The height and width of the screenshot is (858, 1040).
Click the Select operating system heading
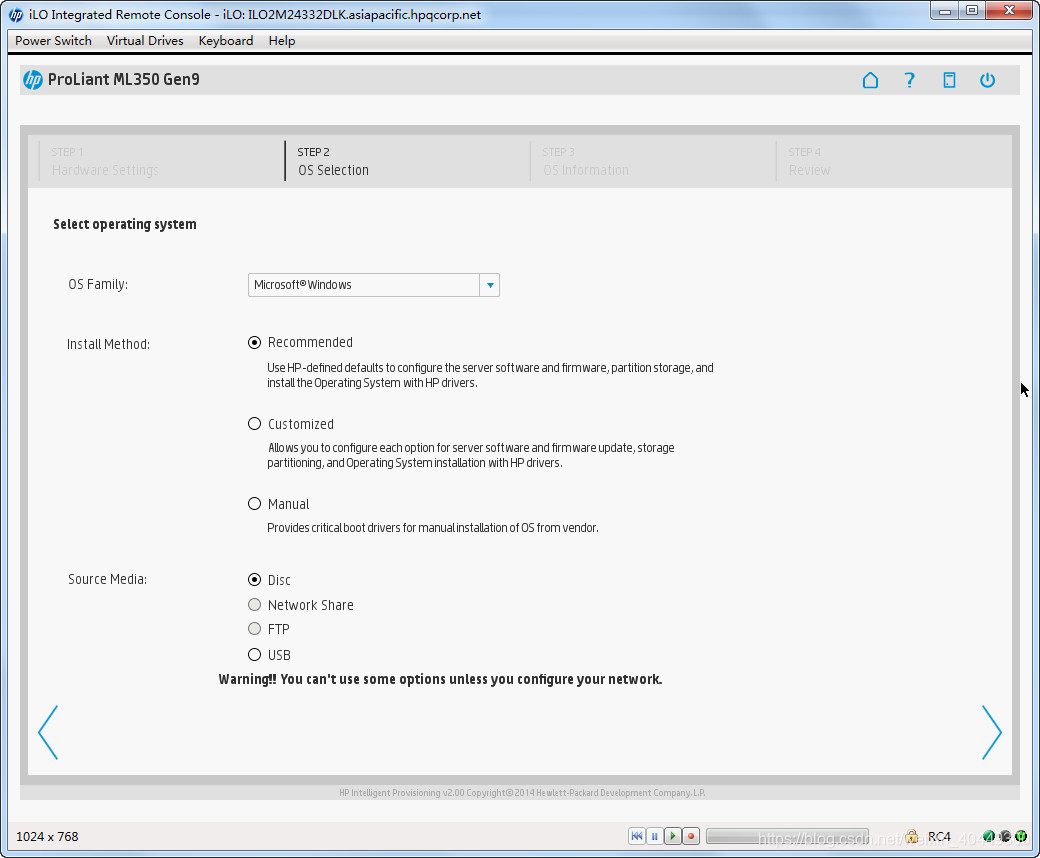[125, 224]
